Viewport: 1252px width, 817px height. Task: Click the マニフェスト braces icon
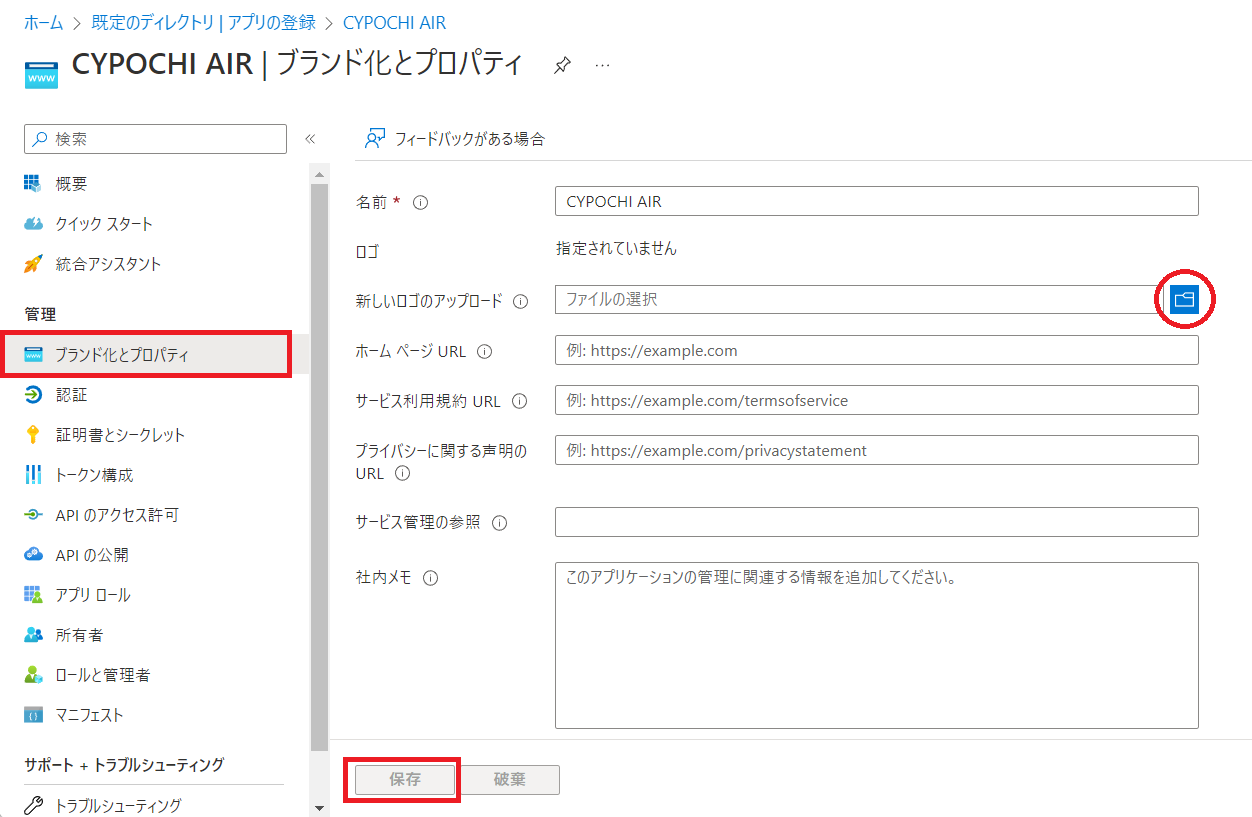pyautogui.click(x=34, y=715)
